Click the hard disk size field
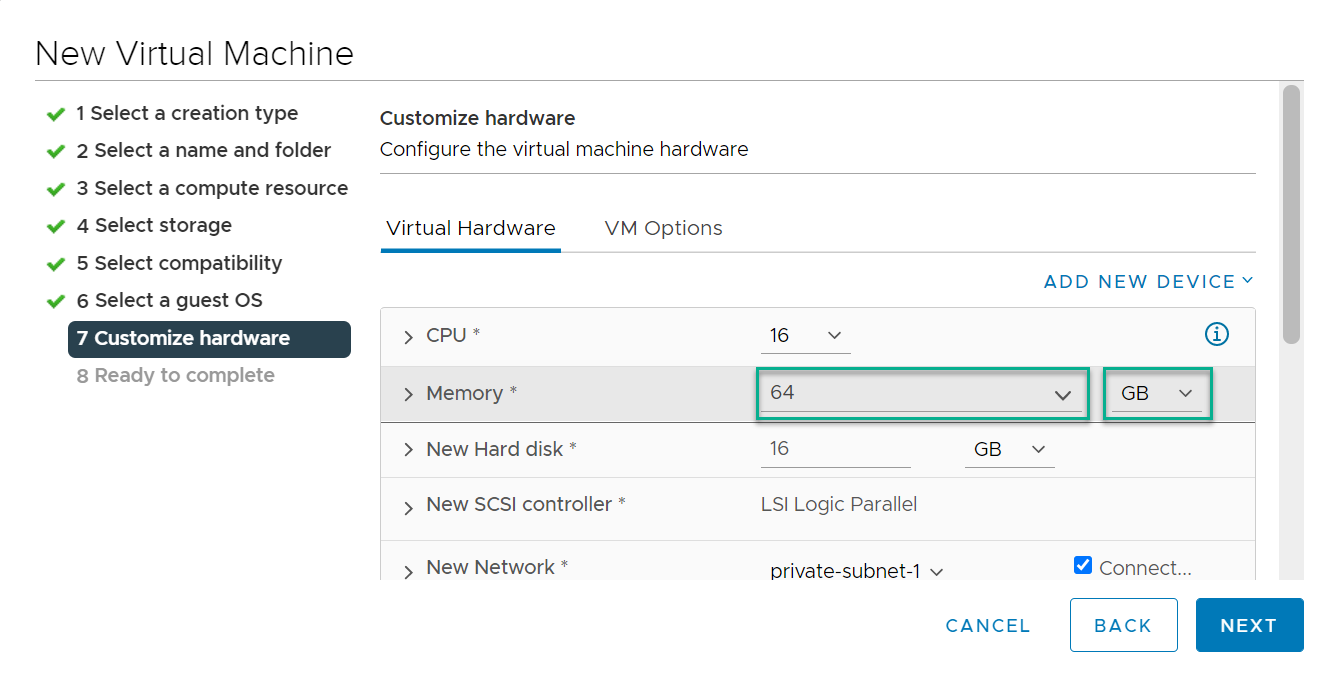 click(835, 450)
